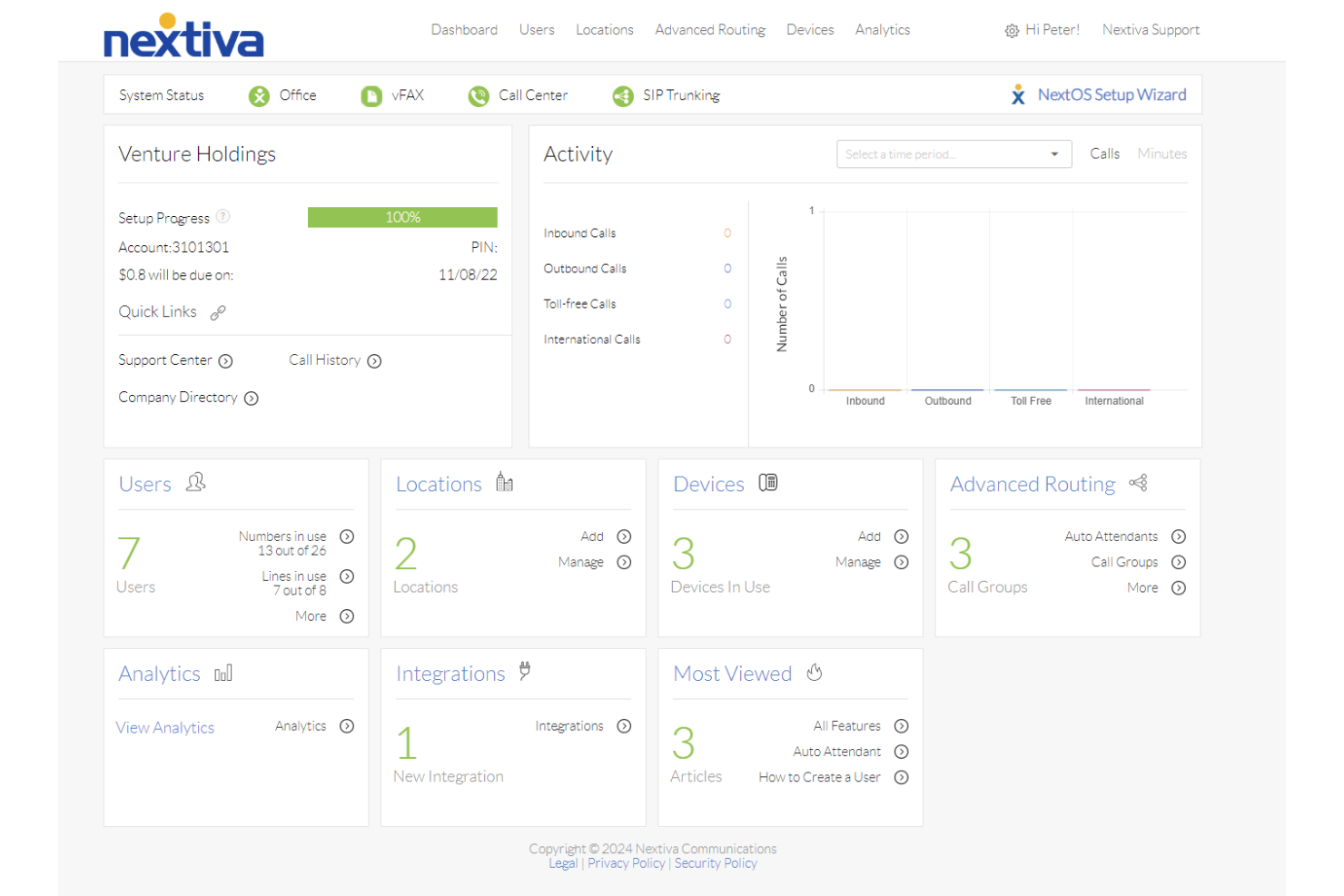This screenshot has width=1344, height=896.
Task: Open the Support Center quick link
Action: click(165, 360)
